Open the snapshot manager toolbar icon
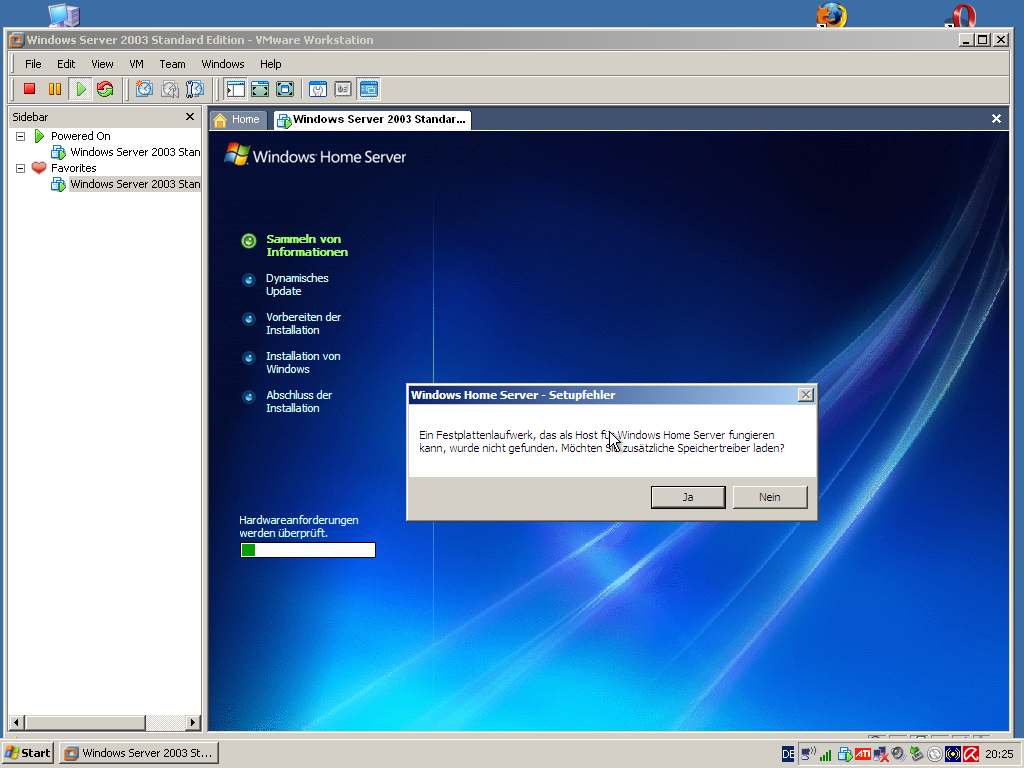The width and height of the screenshot is (1024, 768). [x=195, y=89]
